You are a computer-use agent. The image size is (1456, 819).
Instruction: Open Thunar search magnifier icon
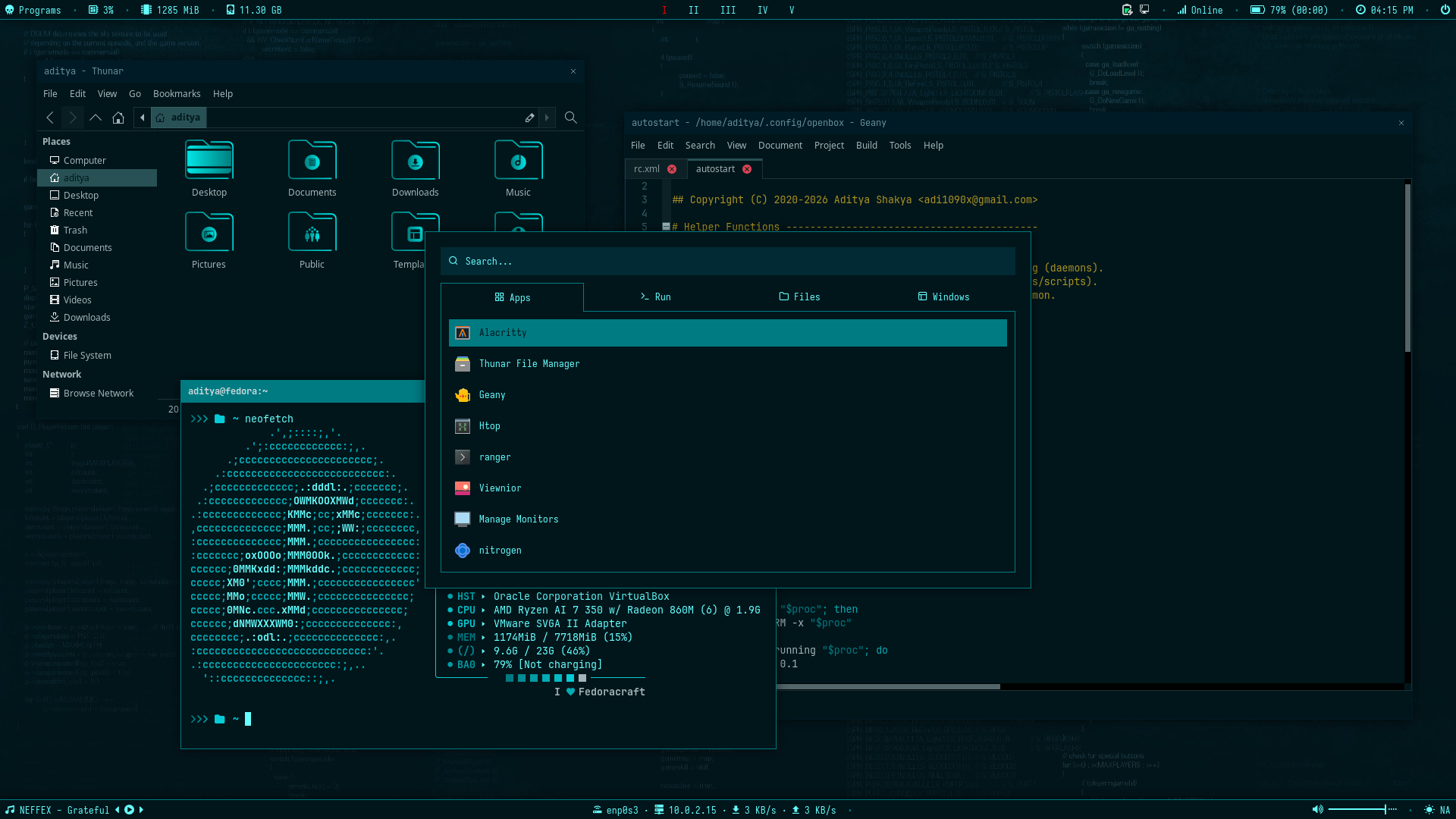(x=571, y=118)
